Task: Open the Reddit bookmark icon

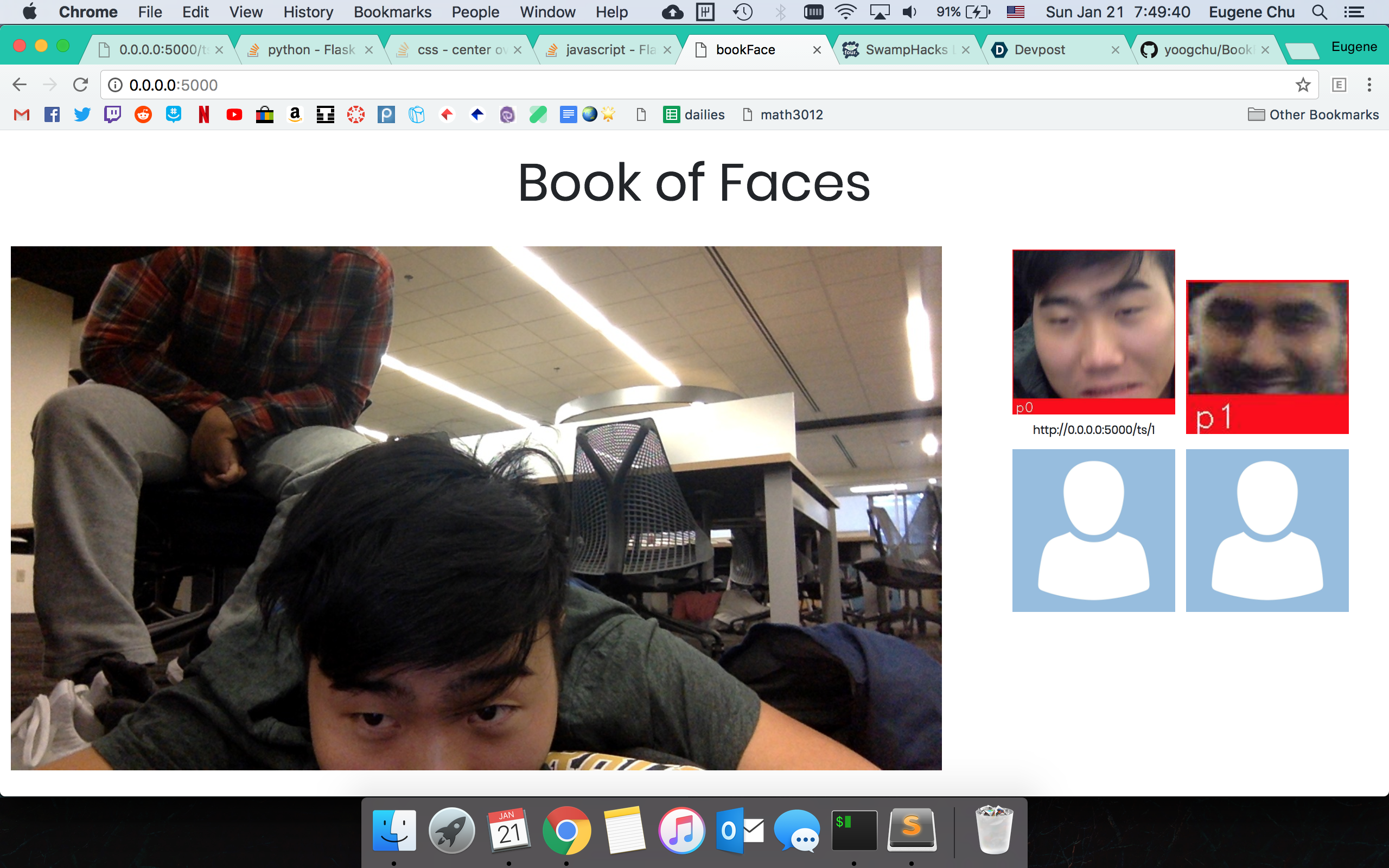Action: tap(143, 115)
